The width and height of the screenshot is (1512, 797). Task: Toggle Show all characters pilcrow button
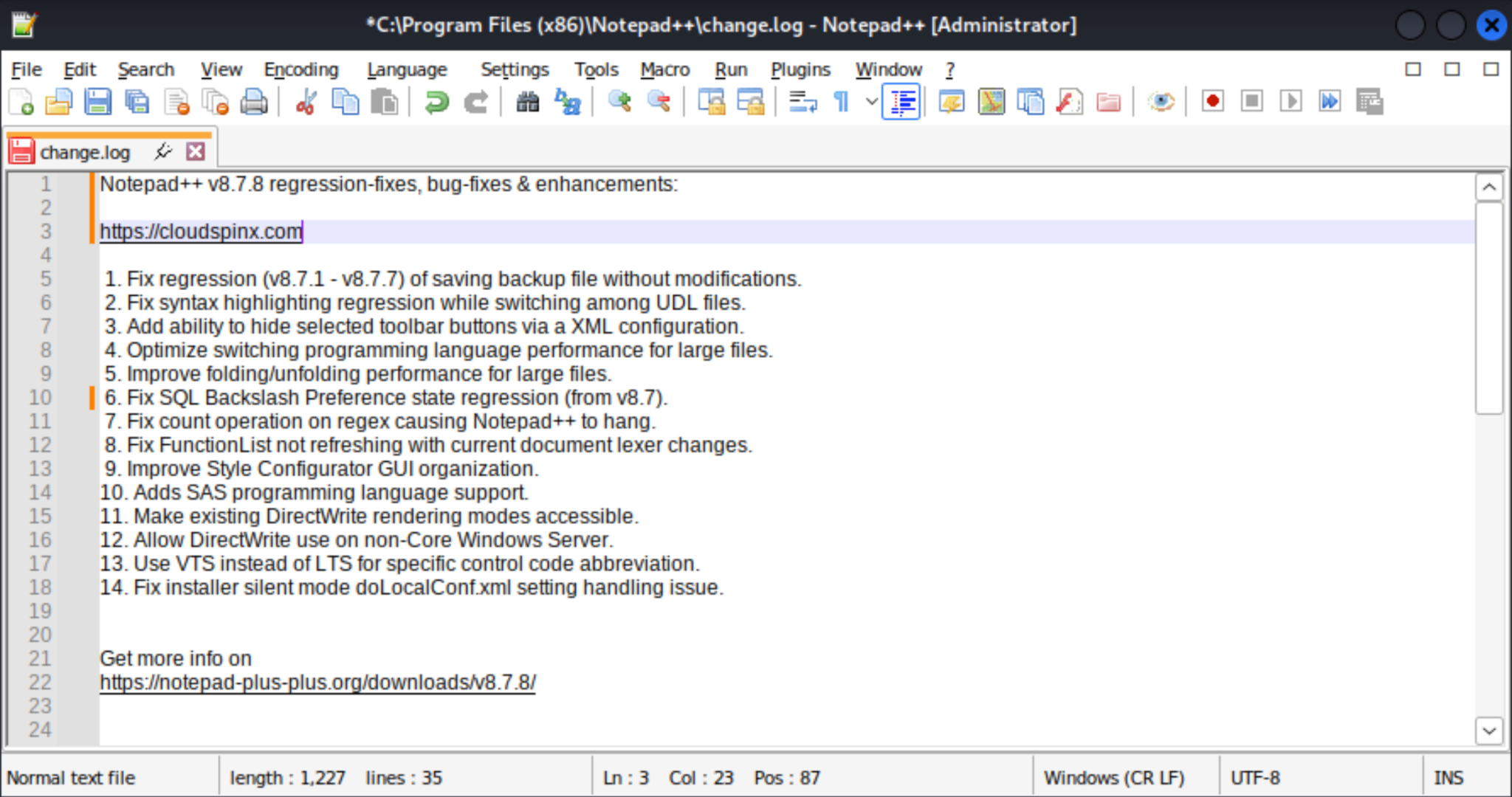tap(841, 102)
